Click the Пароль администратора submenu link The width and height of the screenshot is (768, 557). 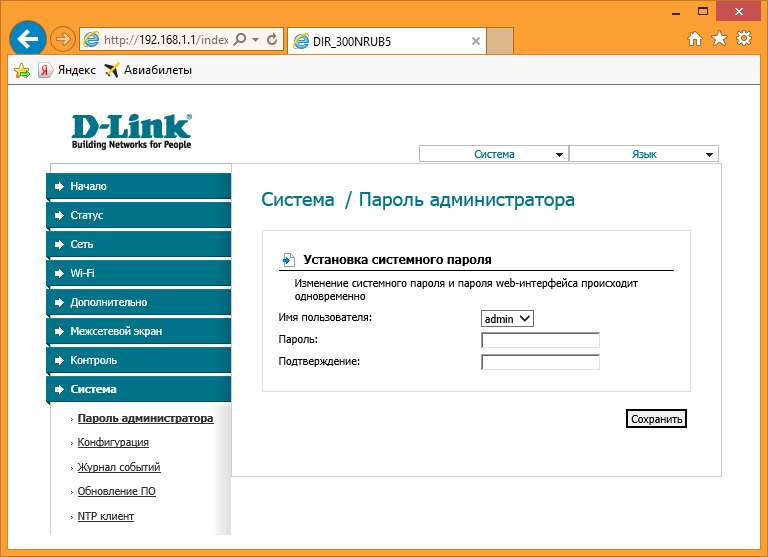(x=145, y=418)
